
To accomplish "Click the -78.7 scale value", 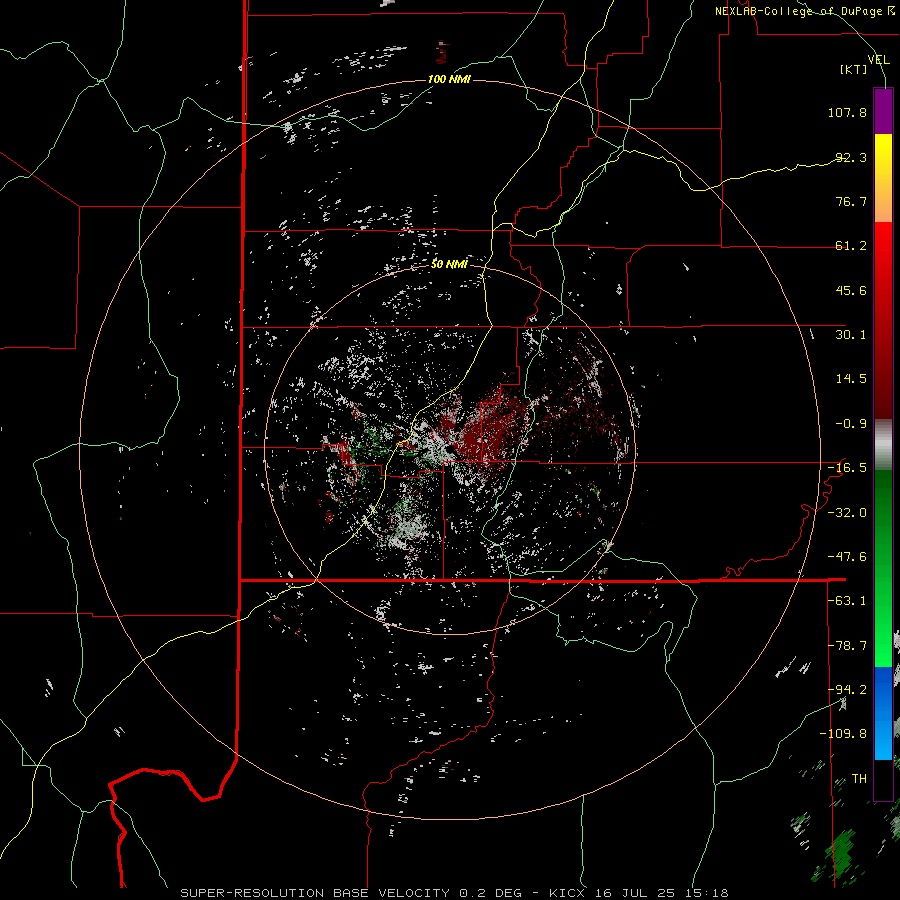I will coord(847,646).
